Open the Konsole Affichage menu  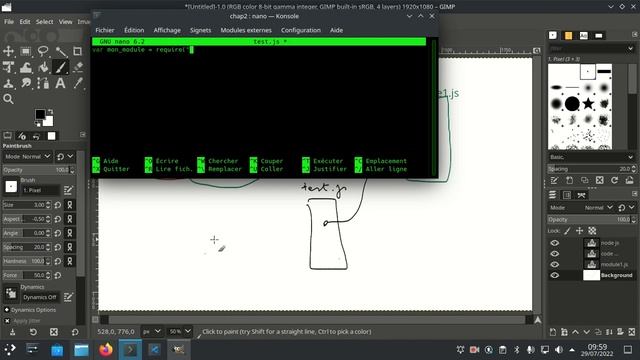tap(167, 30)
